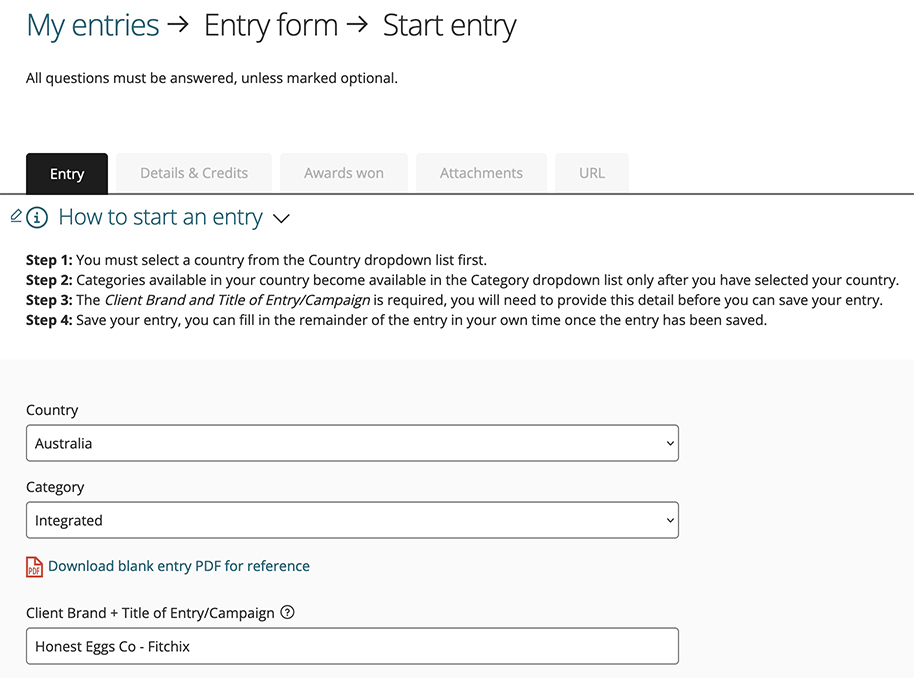The image size is (914, 678).
Task: Select the URL tab
Action: pos(592,173)
